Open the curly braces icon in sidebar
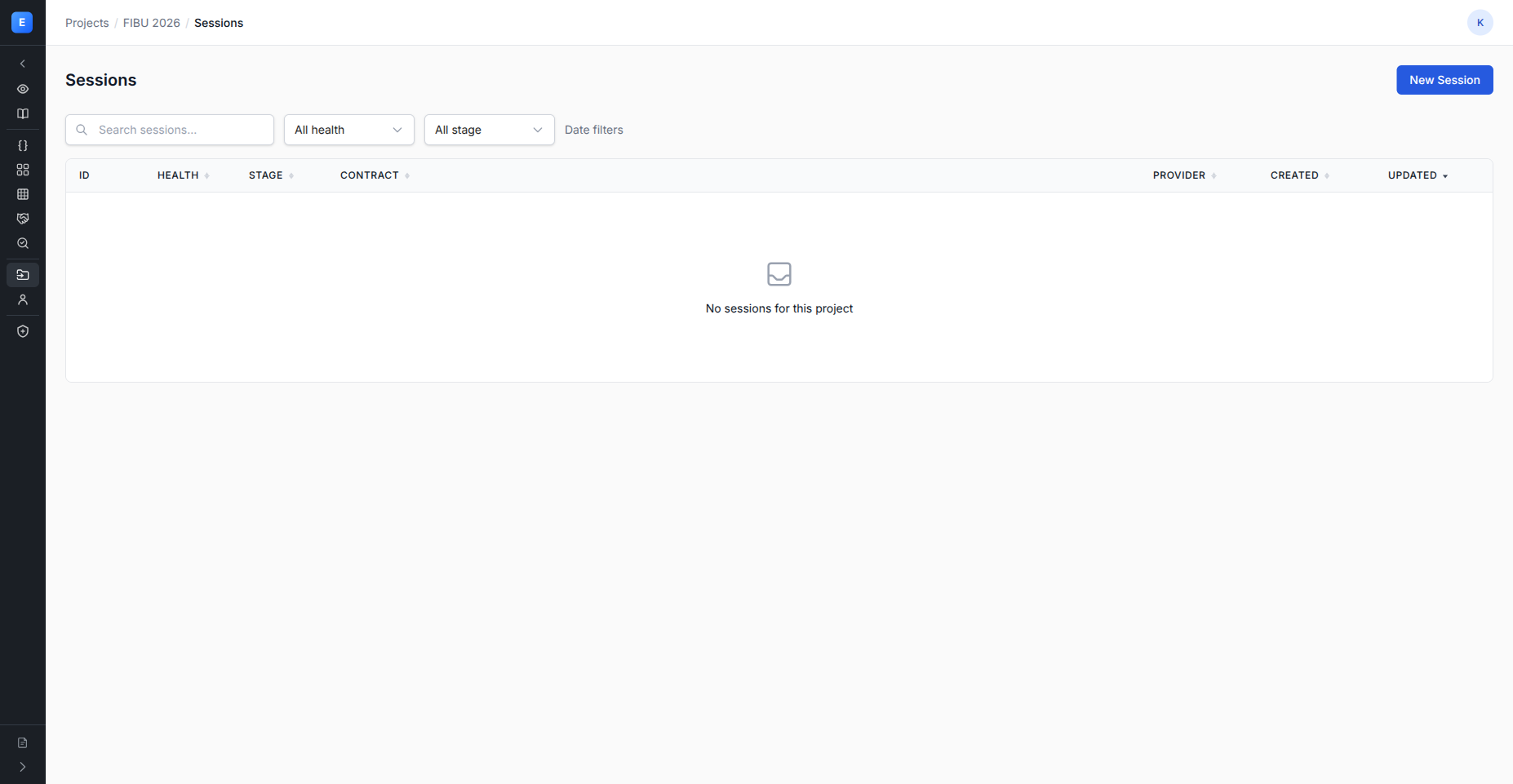This screenshot has height=784, width=1513. click(23, 145)
